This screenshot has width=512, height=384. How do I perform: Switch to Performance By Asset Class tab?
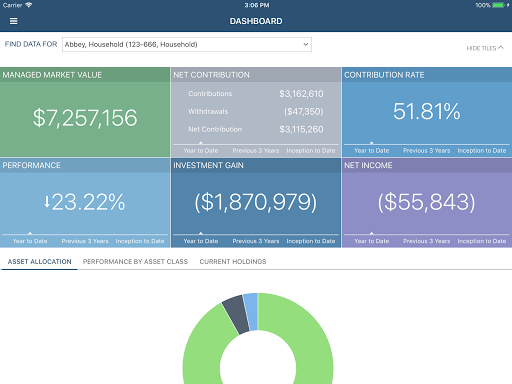tap(135, 262)
